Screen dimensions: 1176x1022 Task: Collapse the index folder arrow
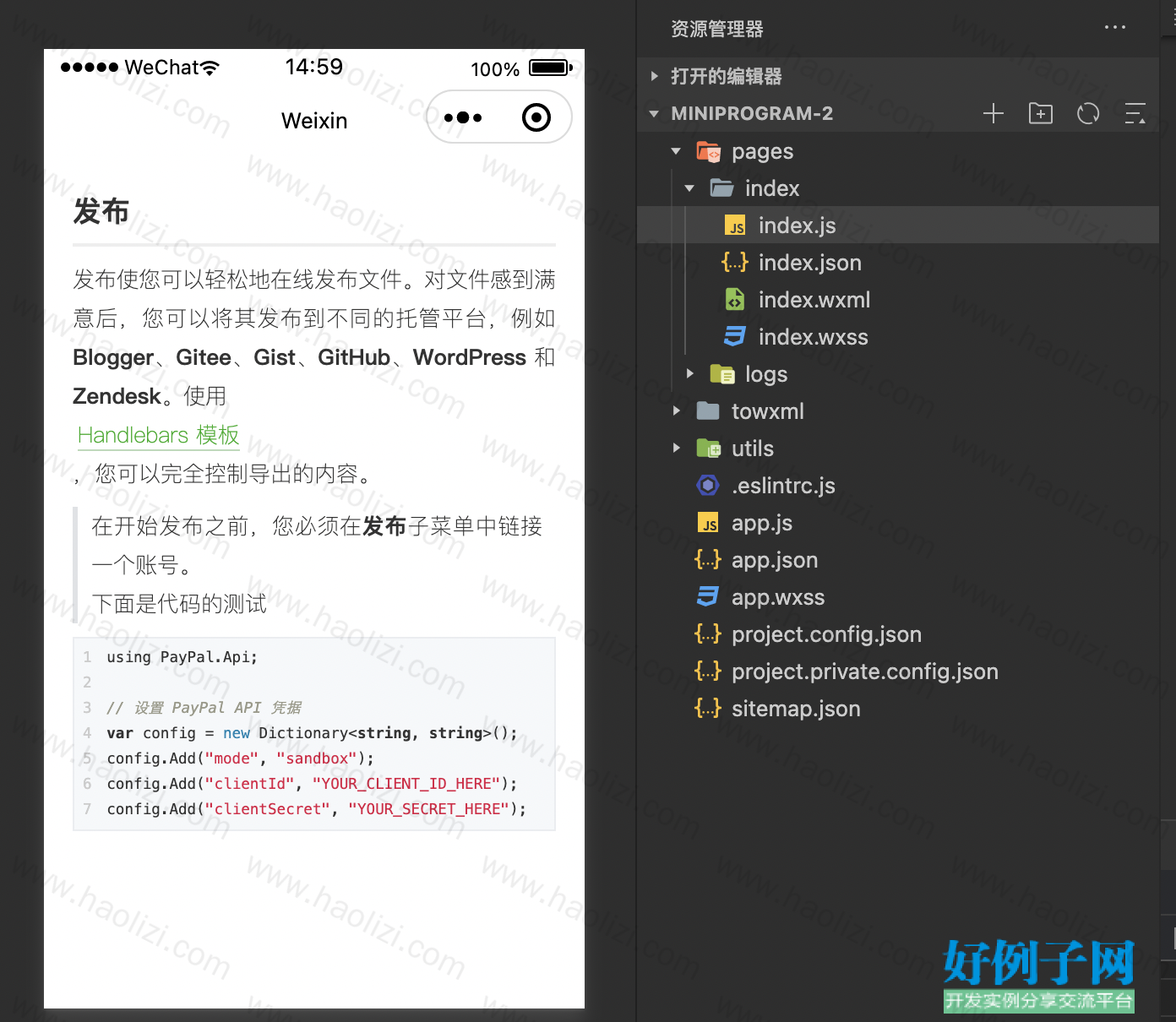coord(689,188)
